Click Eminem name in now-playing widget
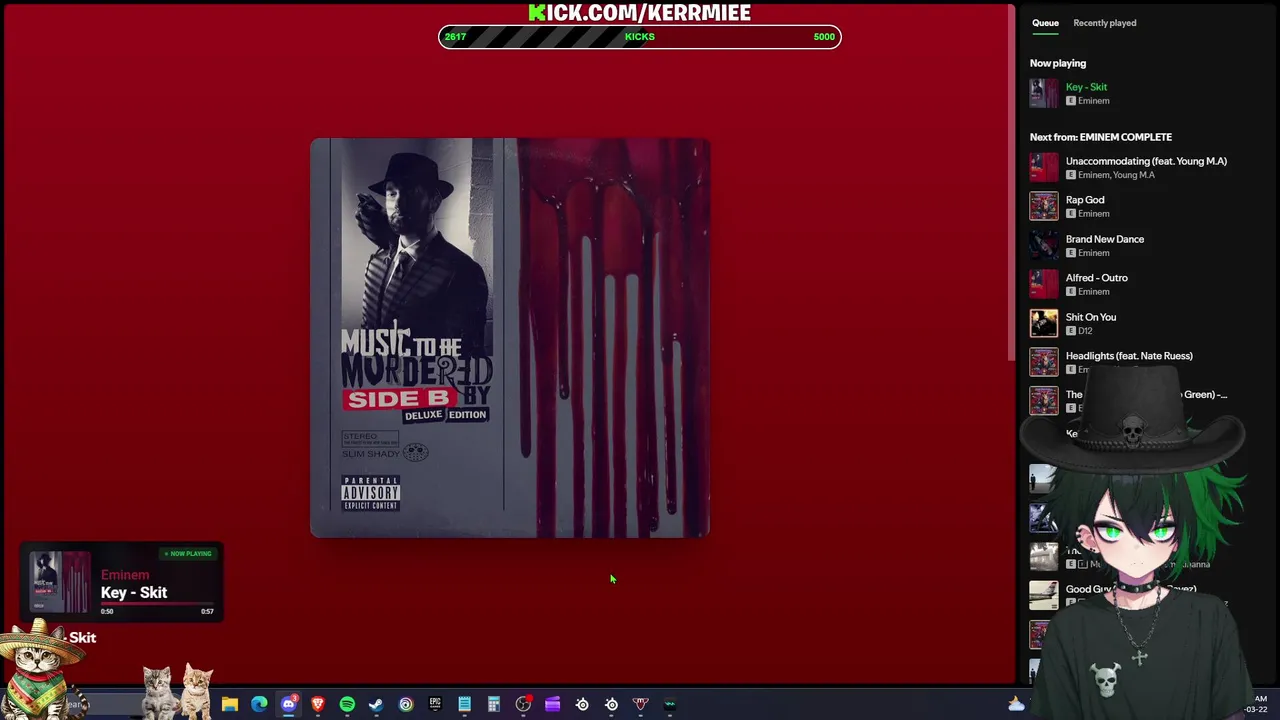Image resolution: width=1280 pixels, height=720 pixels. [x=125, y=575]
